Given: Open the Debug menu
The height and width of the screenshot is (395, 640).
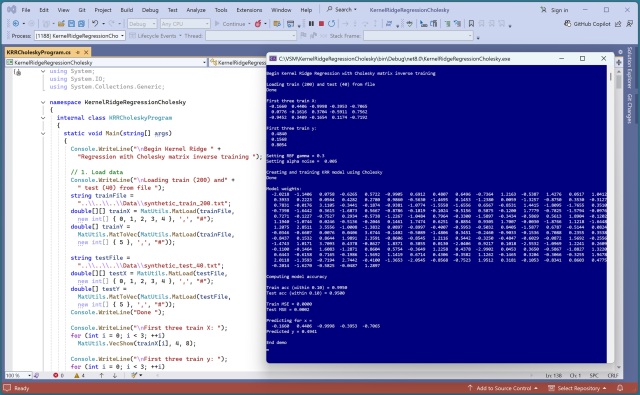Looking at the screenshot, I should tap(150, 10).
